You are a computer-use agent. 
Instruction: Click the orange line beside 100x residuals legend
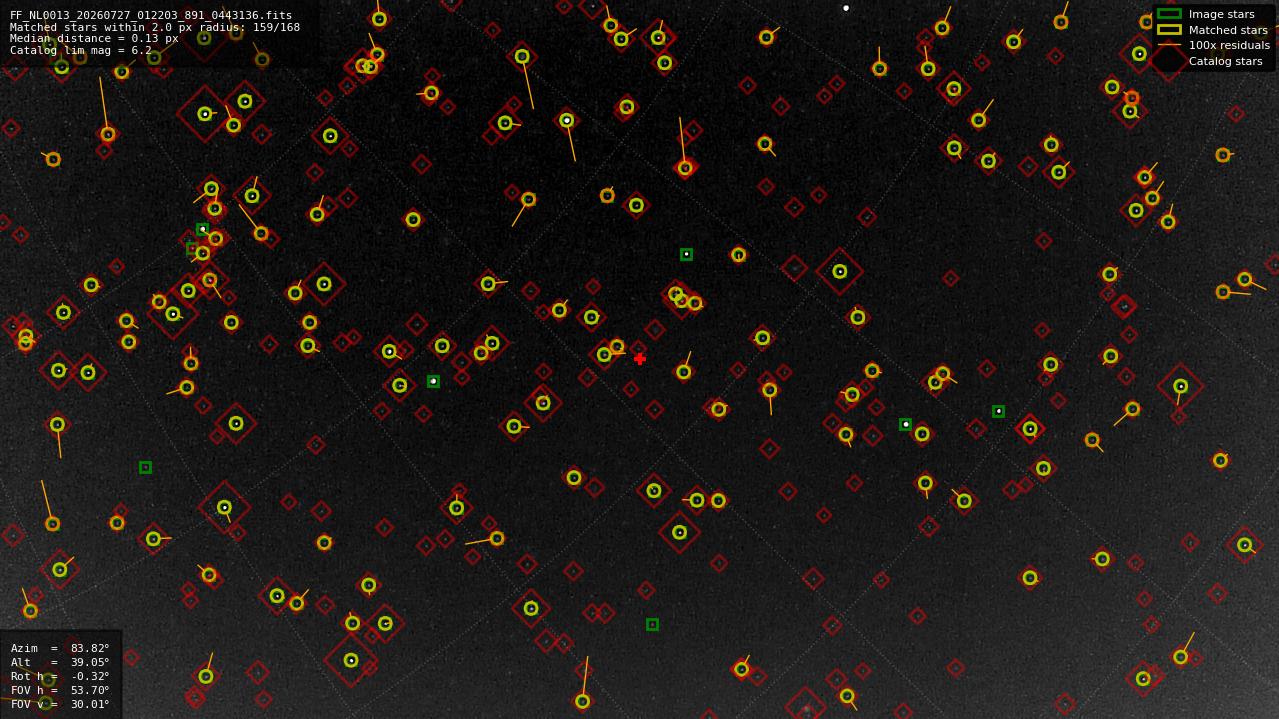1169,45
